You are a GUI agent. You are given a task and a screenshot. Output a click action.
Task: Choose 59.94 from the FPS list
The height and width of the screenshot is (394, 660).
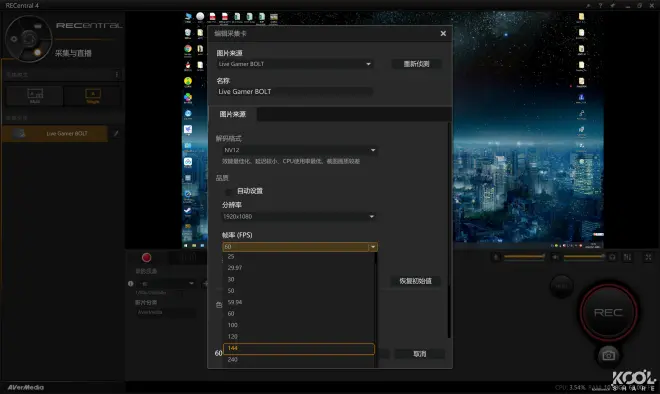point(298,302)
